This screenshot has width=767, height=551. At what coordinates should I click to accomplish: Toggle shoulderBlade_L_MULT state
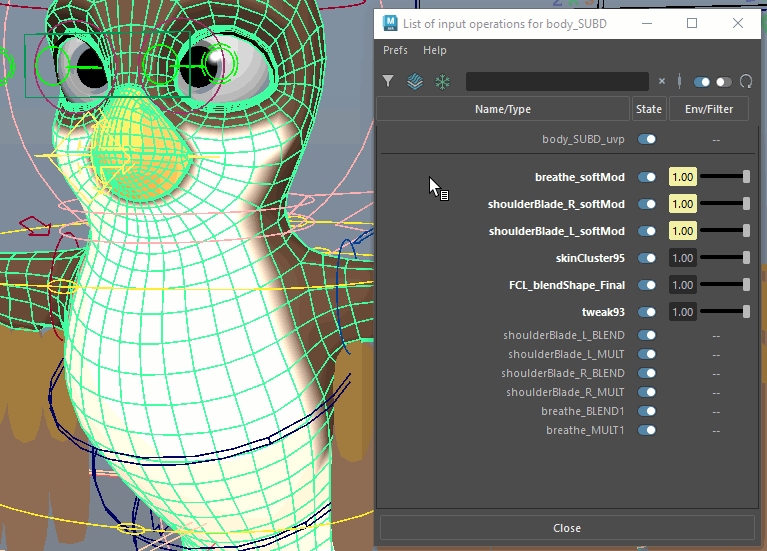pos(647,354)
